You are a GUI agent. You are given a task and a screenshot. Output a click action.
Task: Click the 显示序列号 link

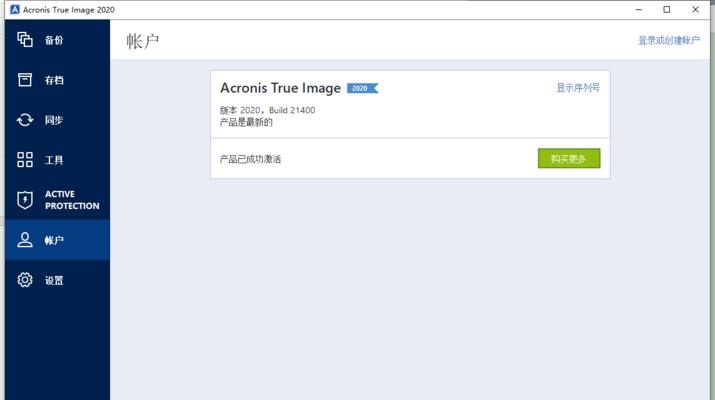(578, 88)
